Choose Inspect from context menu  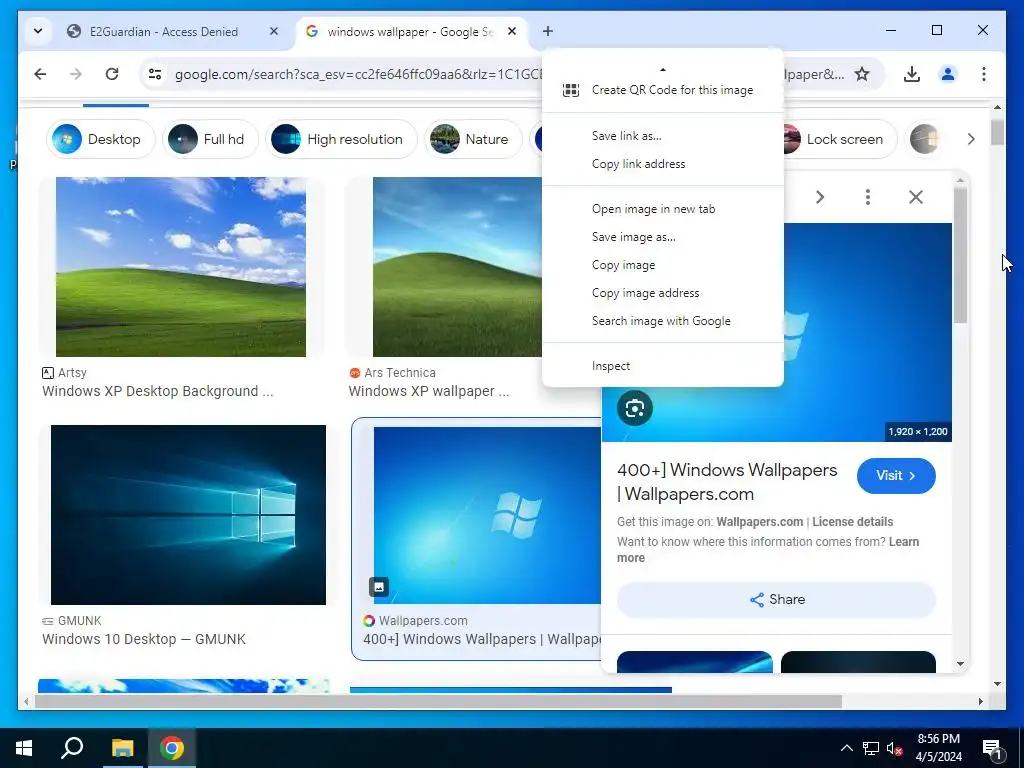(x=663, y=366)
